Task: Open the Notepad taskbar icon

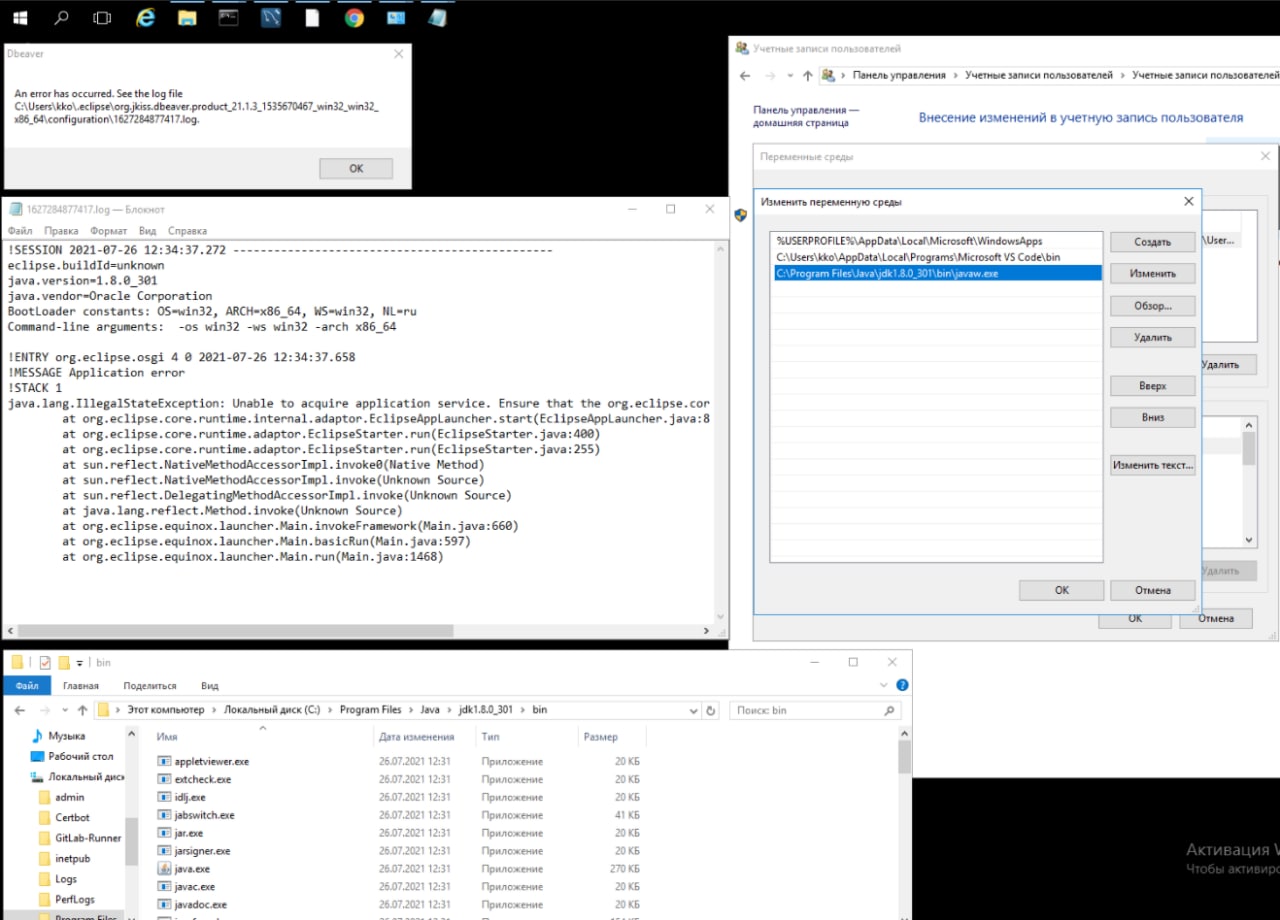Action: (x=437, y=17)
